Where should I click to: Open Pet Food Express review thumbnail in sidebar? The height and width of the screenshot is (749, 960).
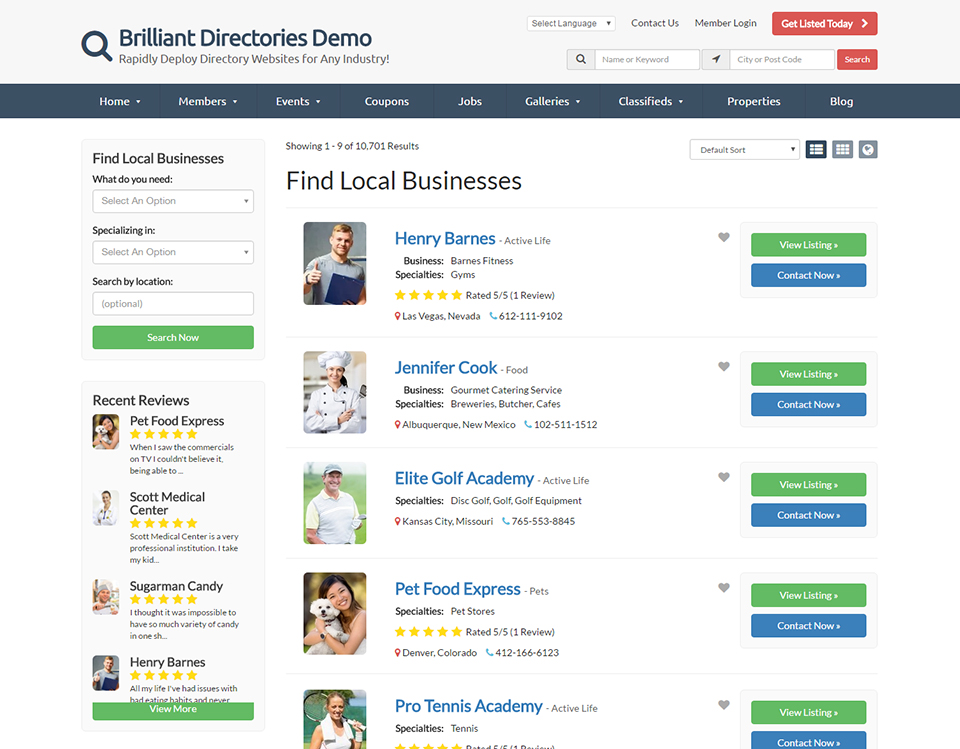pos(106,432)
